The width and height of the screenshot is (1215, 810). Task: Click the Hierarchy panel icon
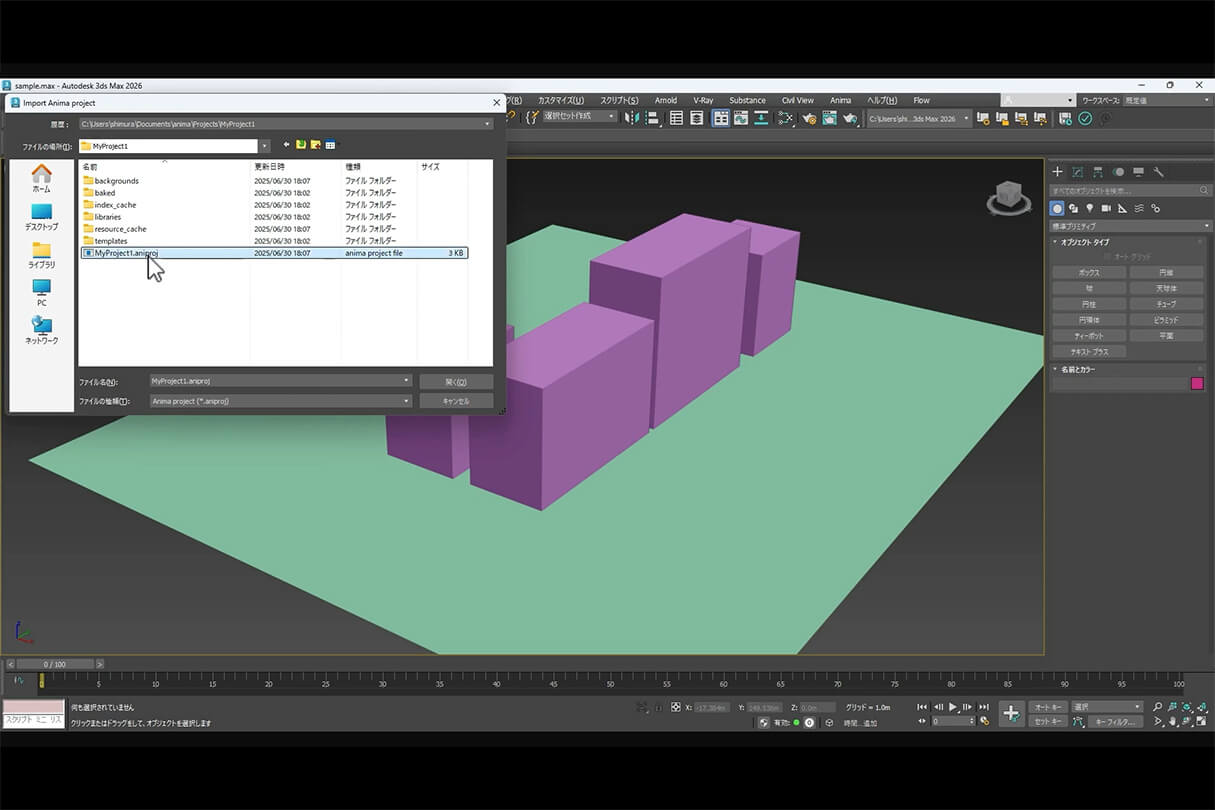click(x=1098, y=172)
